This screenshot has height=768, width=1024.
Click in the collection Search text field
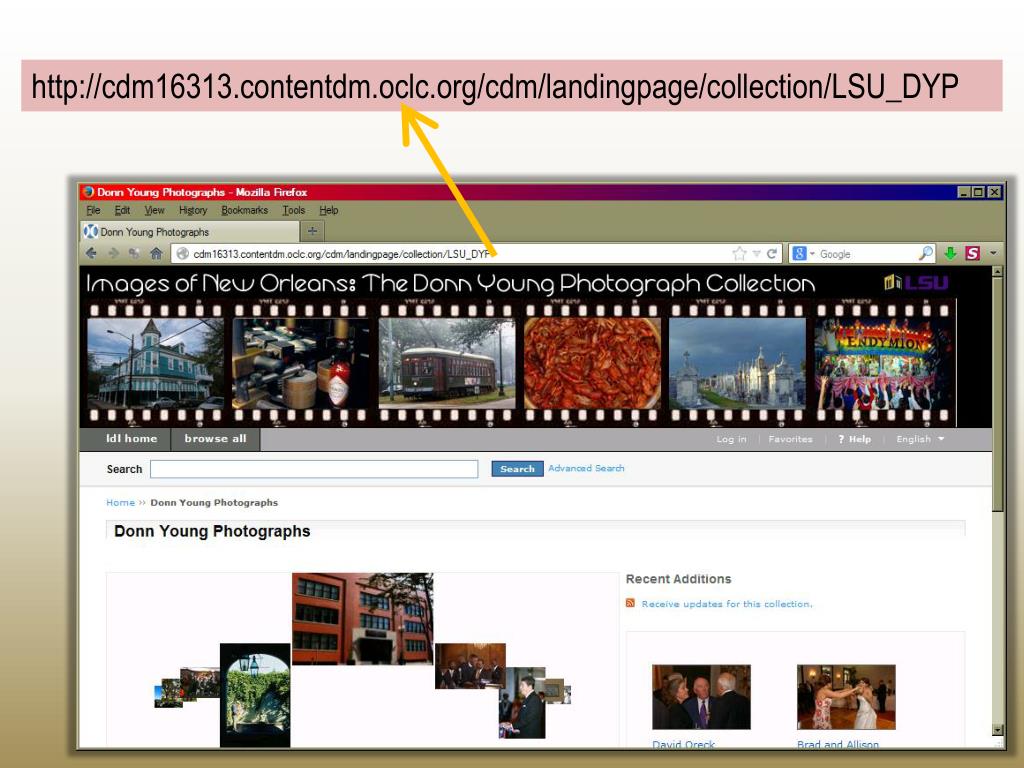tap(314, 469)
